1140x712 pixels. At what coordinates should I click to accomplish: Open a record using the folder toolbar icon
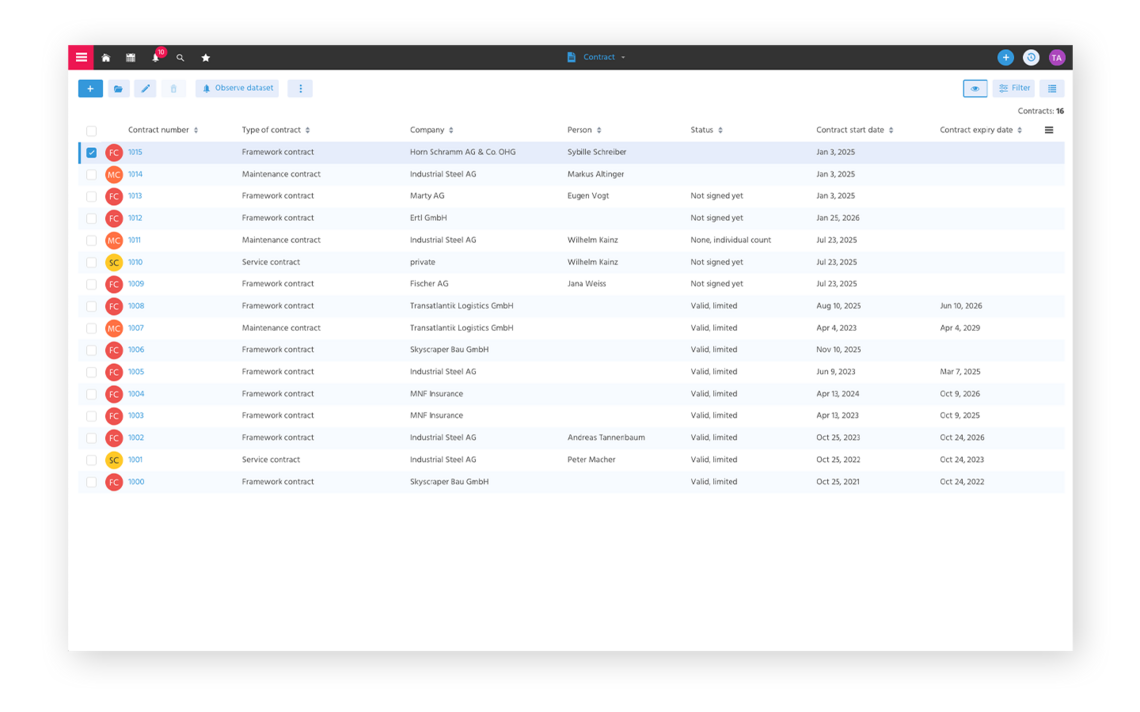[118, 88]
